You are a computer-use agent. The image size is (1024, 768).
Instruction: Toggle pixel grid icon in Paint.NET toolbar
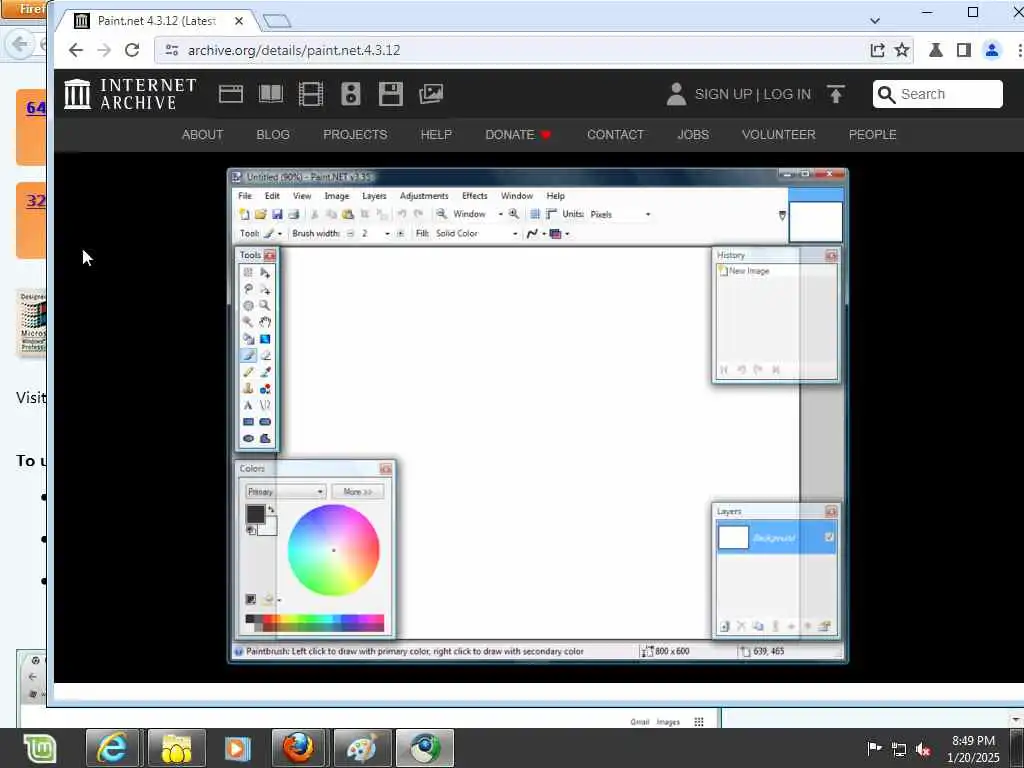click(x=534, y=214)
